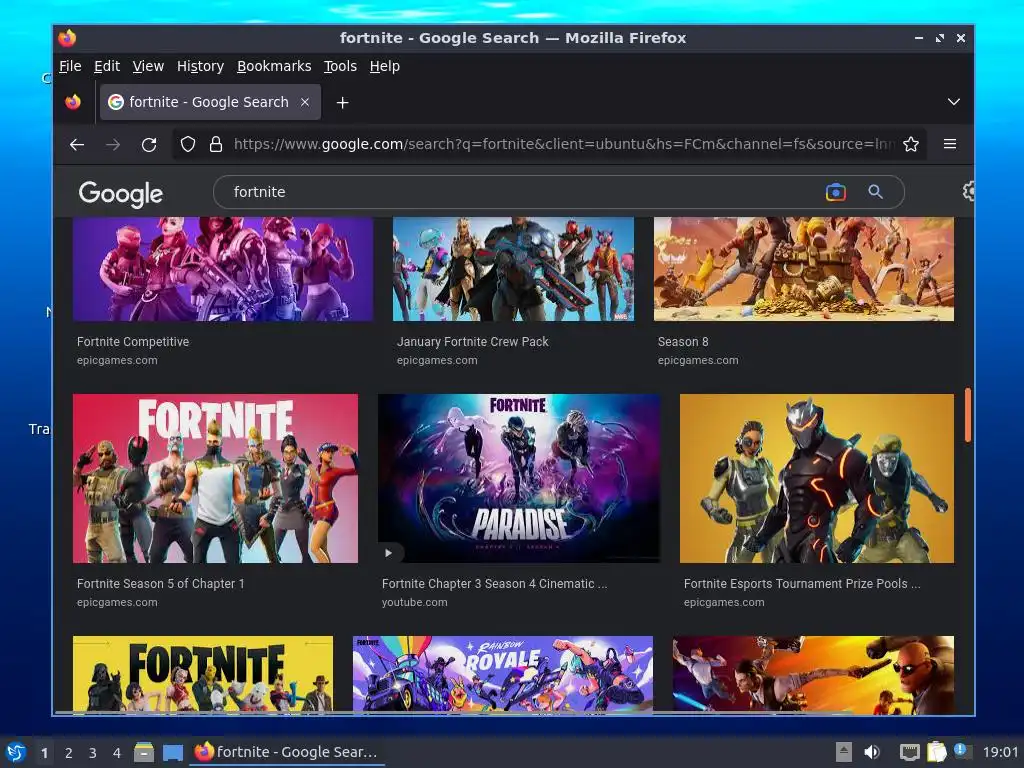Open the Paradise cinematic video thumbnail
This screenshot has width=1024, height=768.
(x=519, y=478)
